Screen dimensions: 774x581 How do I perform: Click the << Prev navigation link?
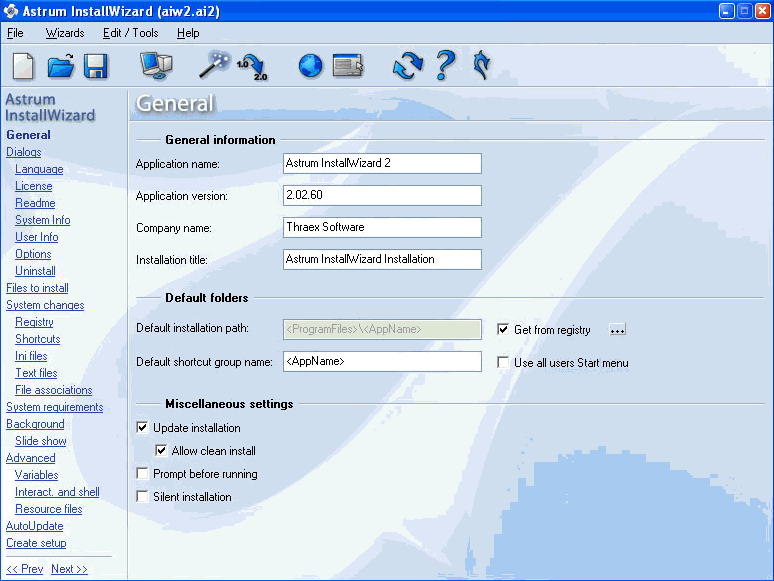pos(25,569)
